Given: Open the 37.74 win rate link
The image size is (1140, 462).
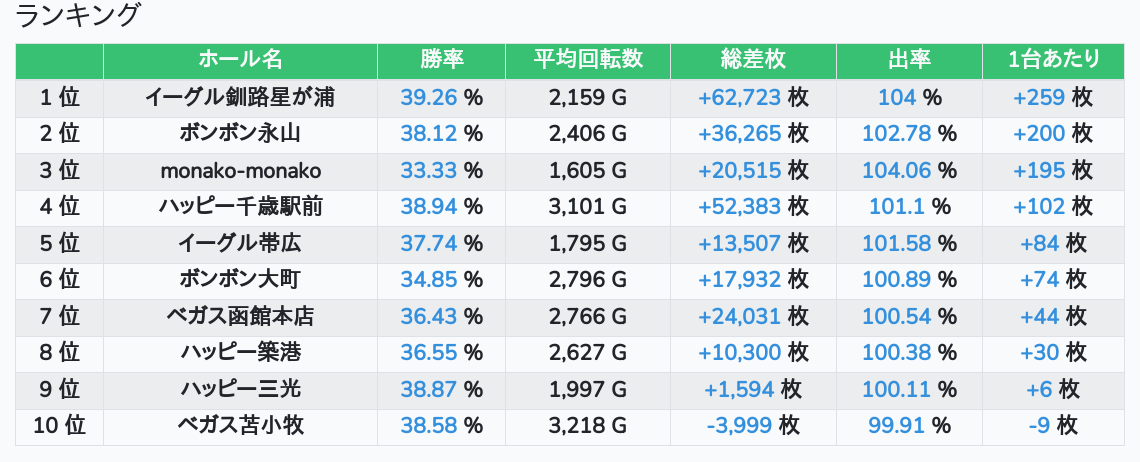Looking at the screenshot, I should click(429, 243).
